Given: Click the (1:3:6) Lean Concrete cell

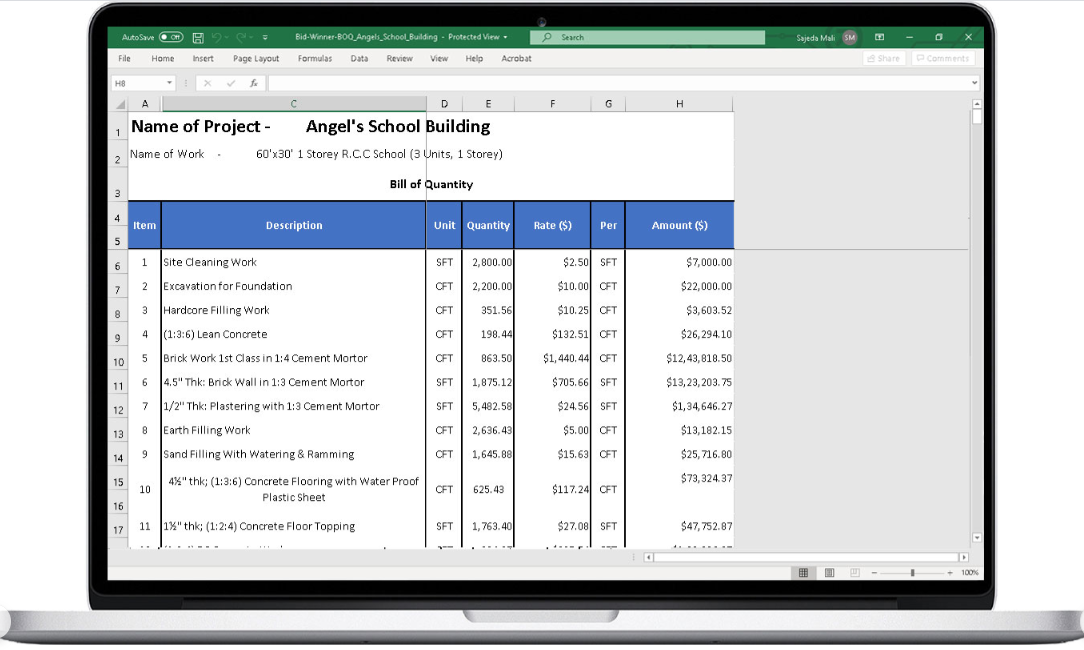Looking at the screenshot, I should click(294, 334).
